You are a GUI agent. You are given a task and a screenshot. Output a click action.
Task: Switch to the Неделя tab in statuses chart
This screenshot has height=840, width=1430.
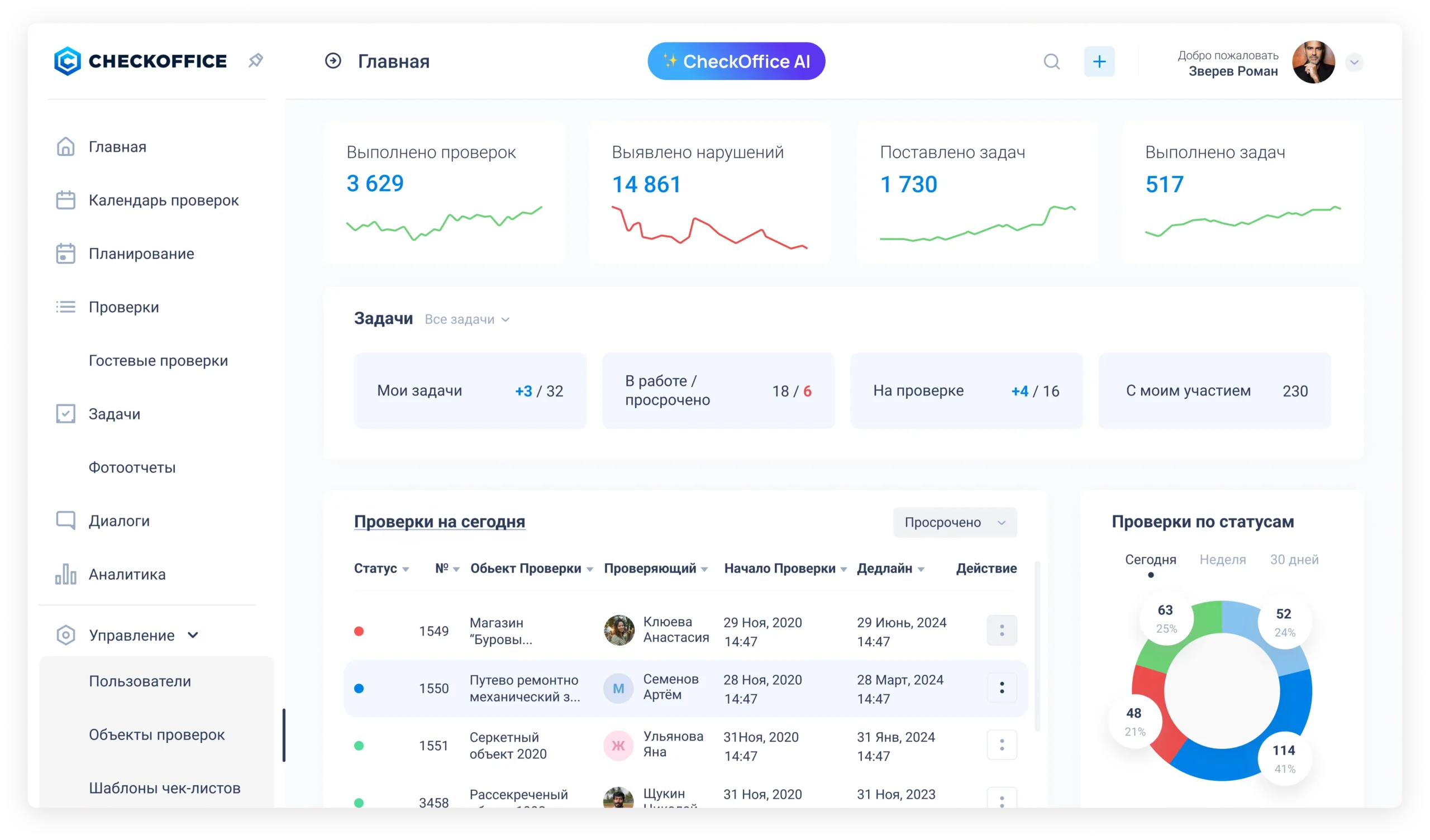[1223, 560]
